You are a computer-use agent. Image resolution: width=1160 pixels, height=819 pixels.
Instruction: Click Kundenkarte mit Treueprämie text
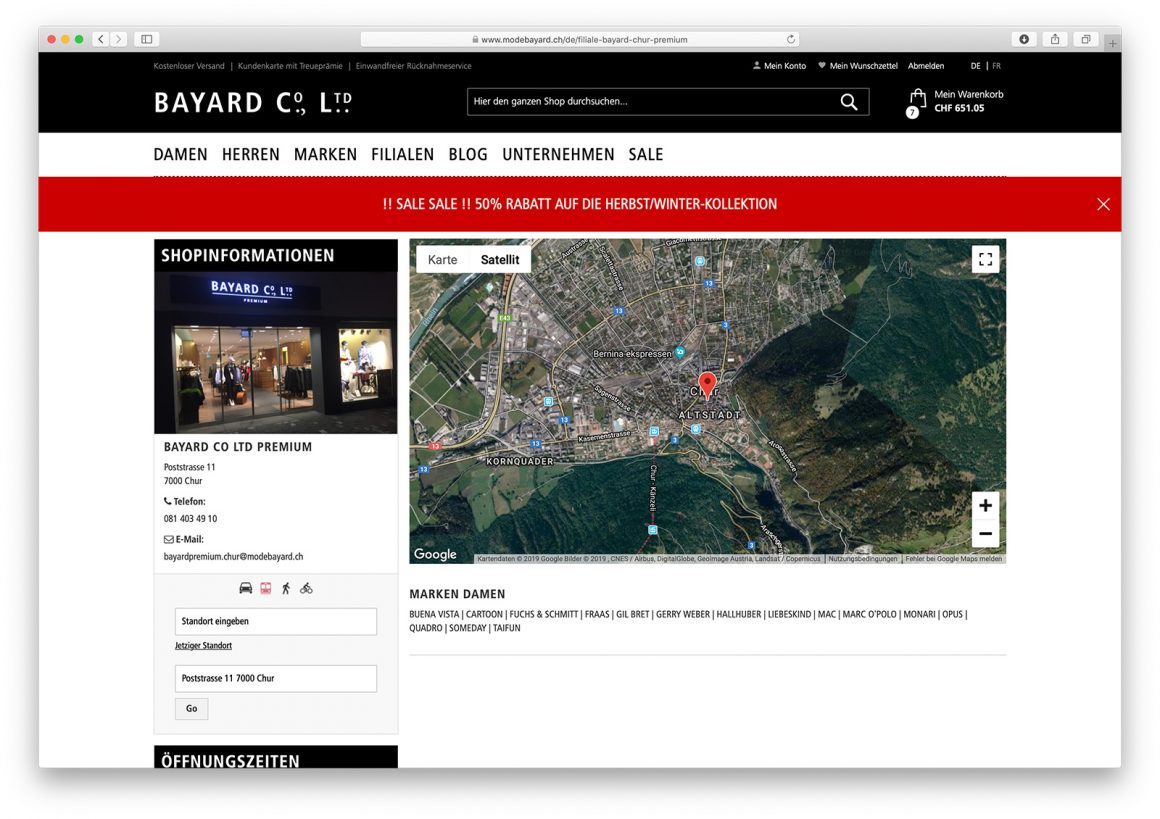coord(290,66)
